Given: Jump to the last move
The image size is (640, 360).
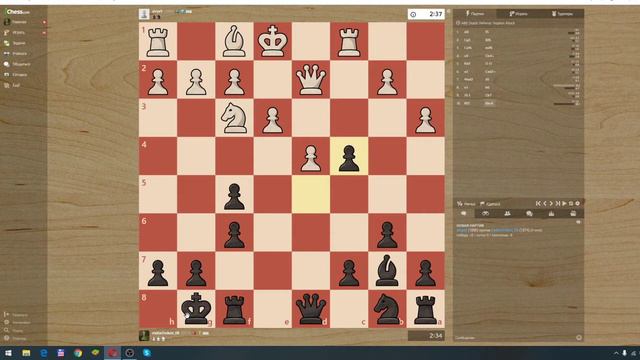Looking at the screenshot, I should tap(558, 203).
